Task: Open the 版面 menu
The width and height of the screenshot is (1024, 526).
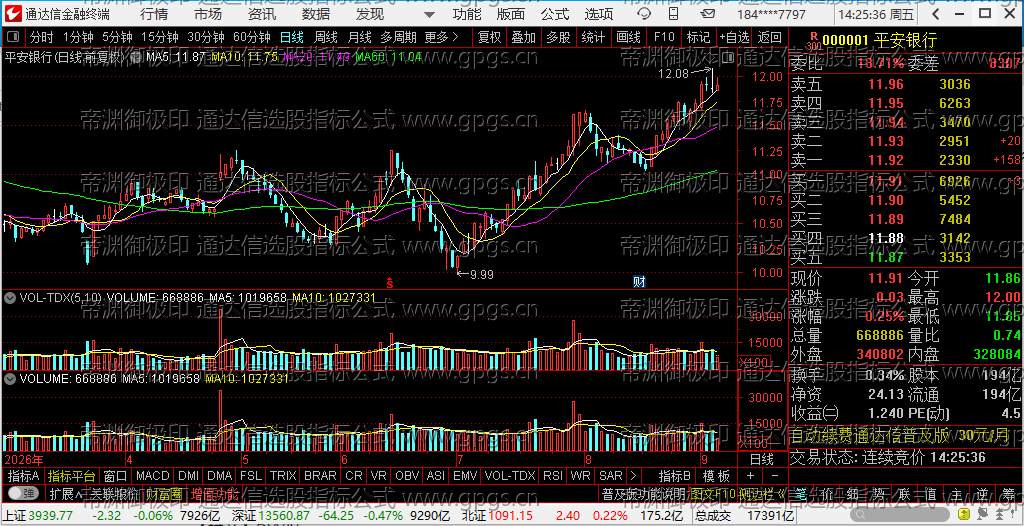Action: [511, 14]
